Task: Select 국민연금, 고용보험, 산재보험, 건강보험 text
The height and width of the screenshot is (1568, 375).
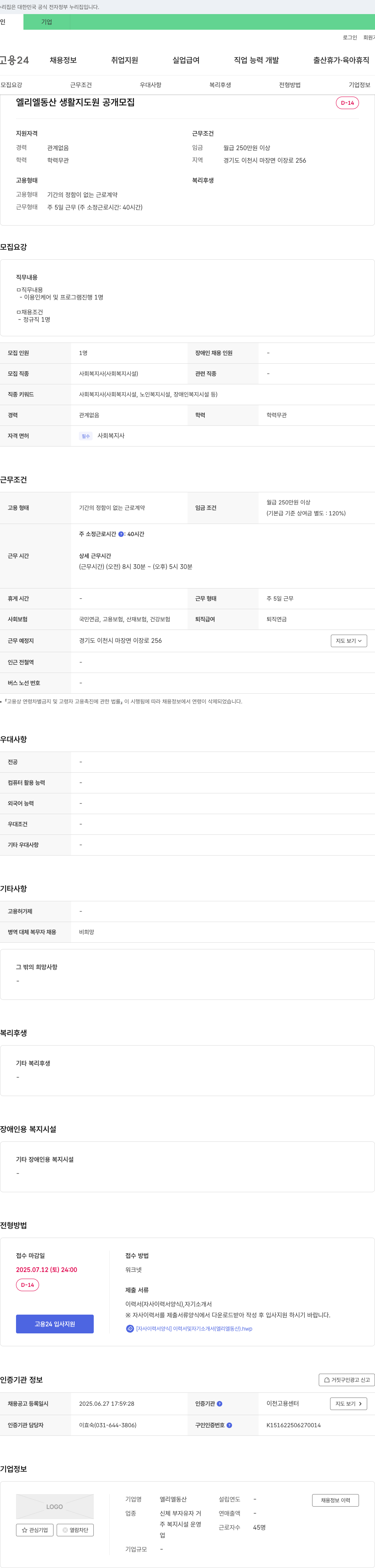Action: click(x=125, y=619)
